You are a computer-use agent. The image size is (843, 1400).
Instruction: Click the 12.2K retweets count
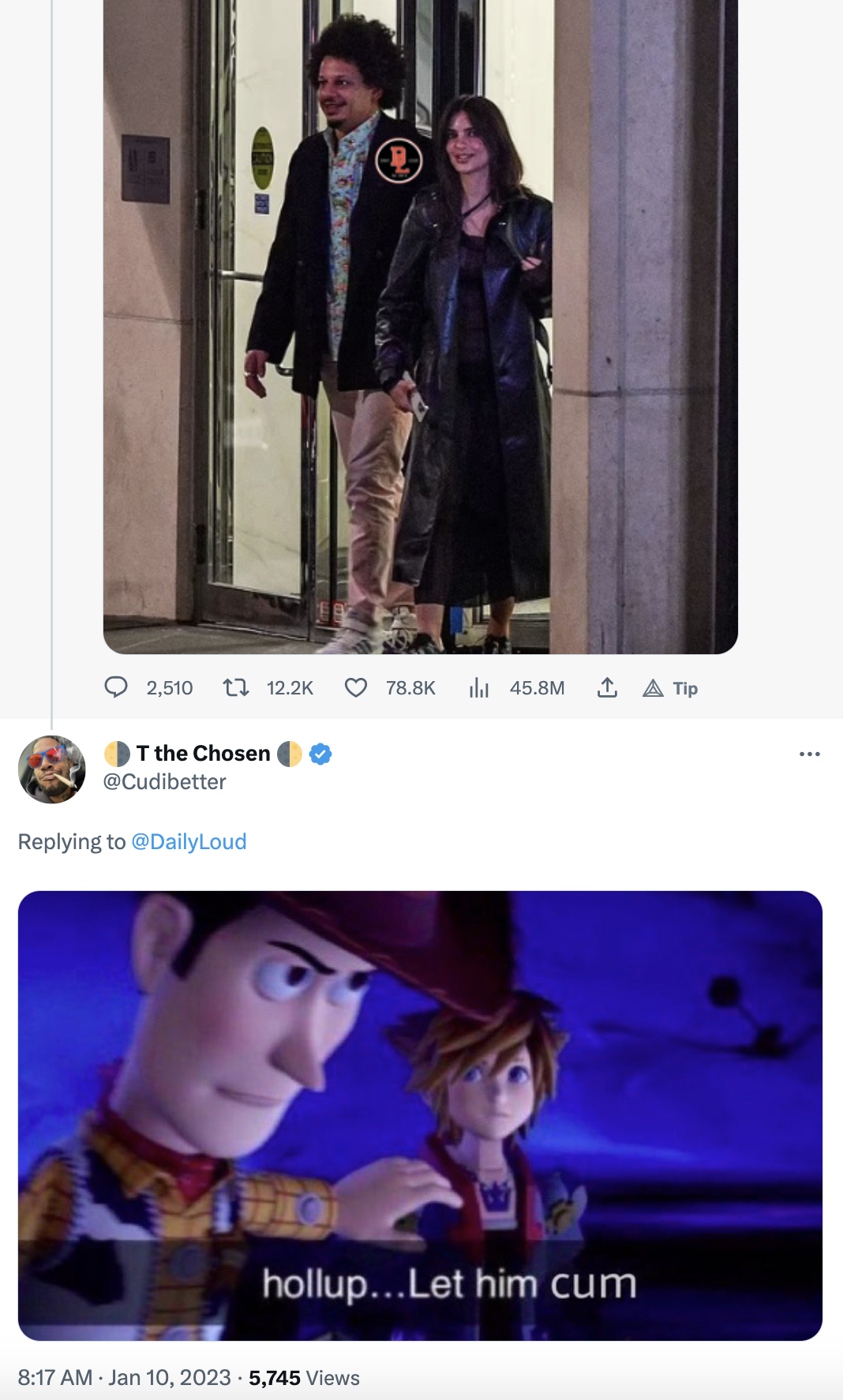click(290, 688)
